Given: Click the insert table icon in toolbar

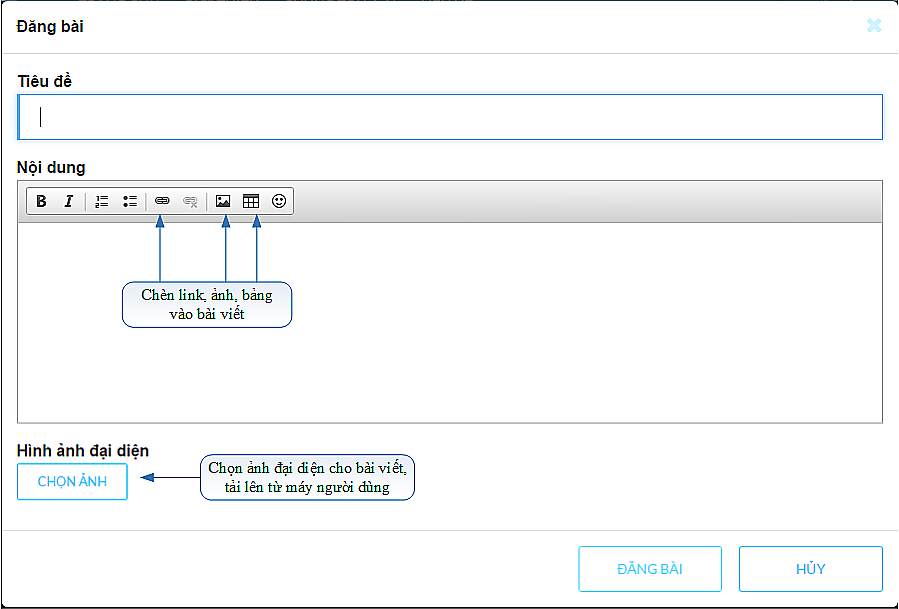Looking at the screenshot, I should (x=251, y=201).
